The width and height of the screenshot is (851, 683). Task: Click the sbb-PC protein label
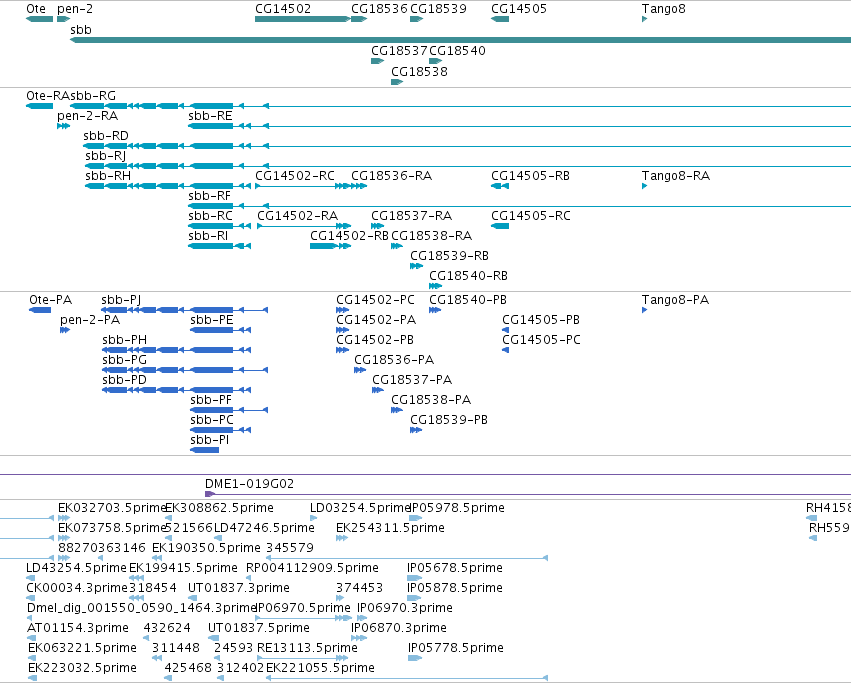click(x=212, y=420)
